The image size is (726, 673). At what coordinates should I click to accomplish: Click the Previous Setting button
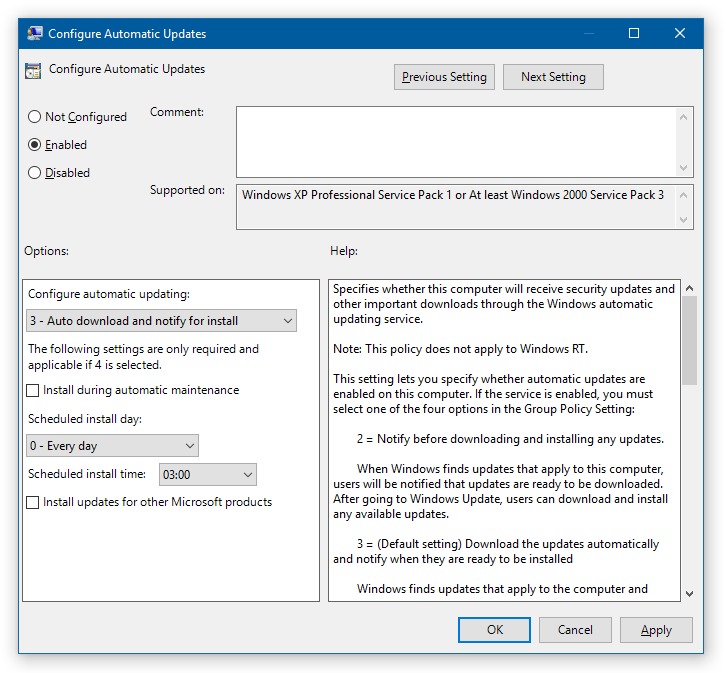click(x=444, y=77)
